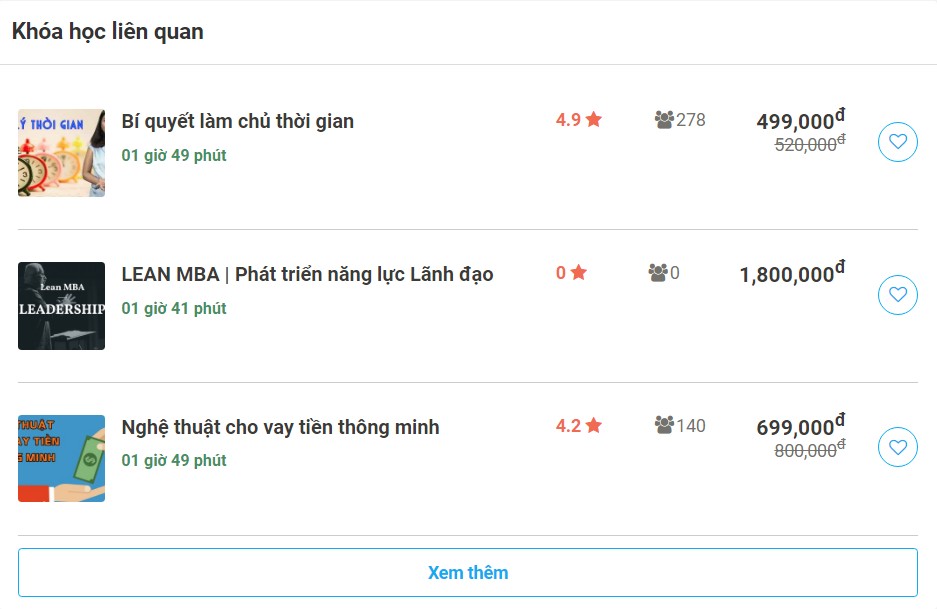Click the students icon next to 140

tap(664, 426)
